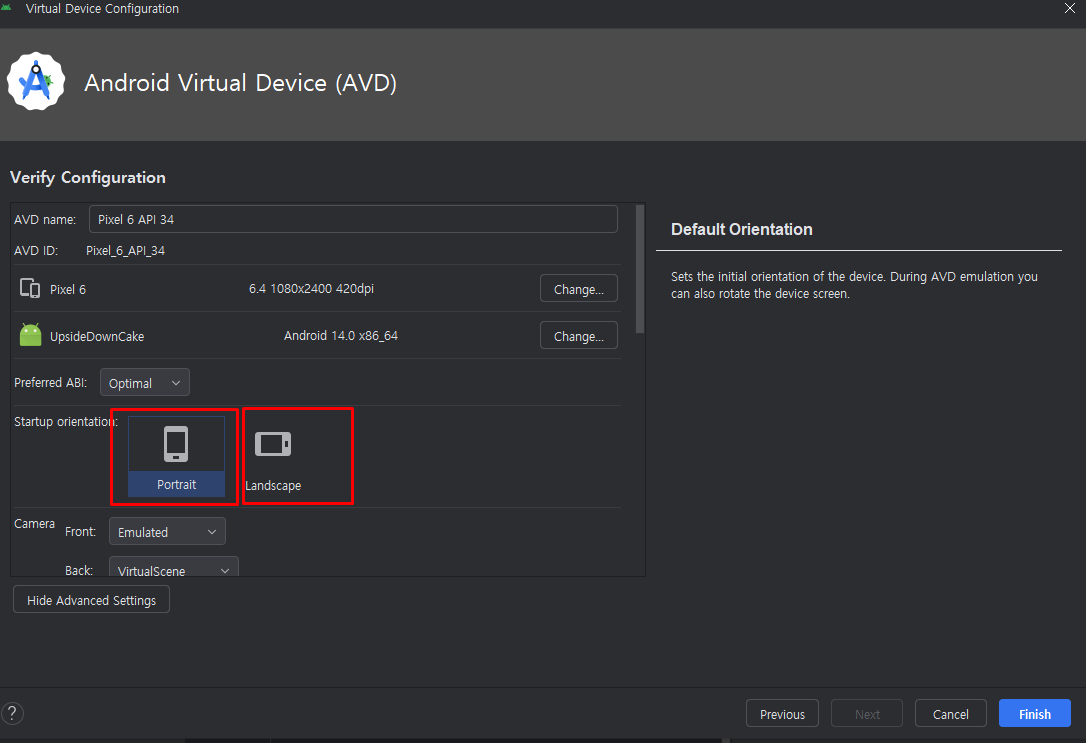Image resolution: width=1086 pixels, height=743 pixels.
Task: Click the Android 14.0 x86_64 text
Action: click(x=341, y=336)
